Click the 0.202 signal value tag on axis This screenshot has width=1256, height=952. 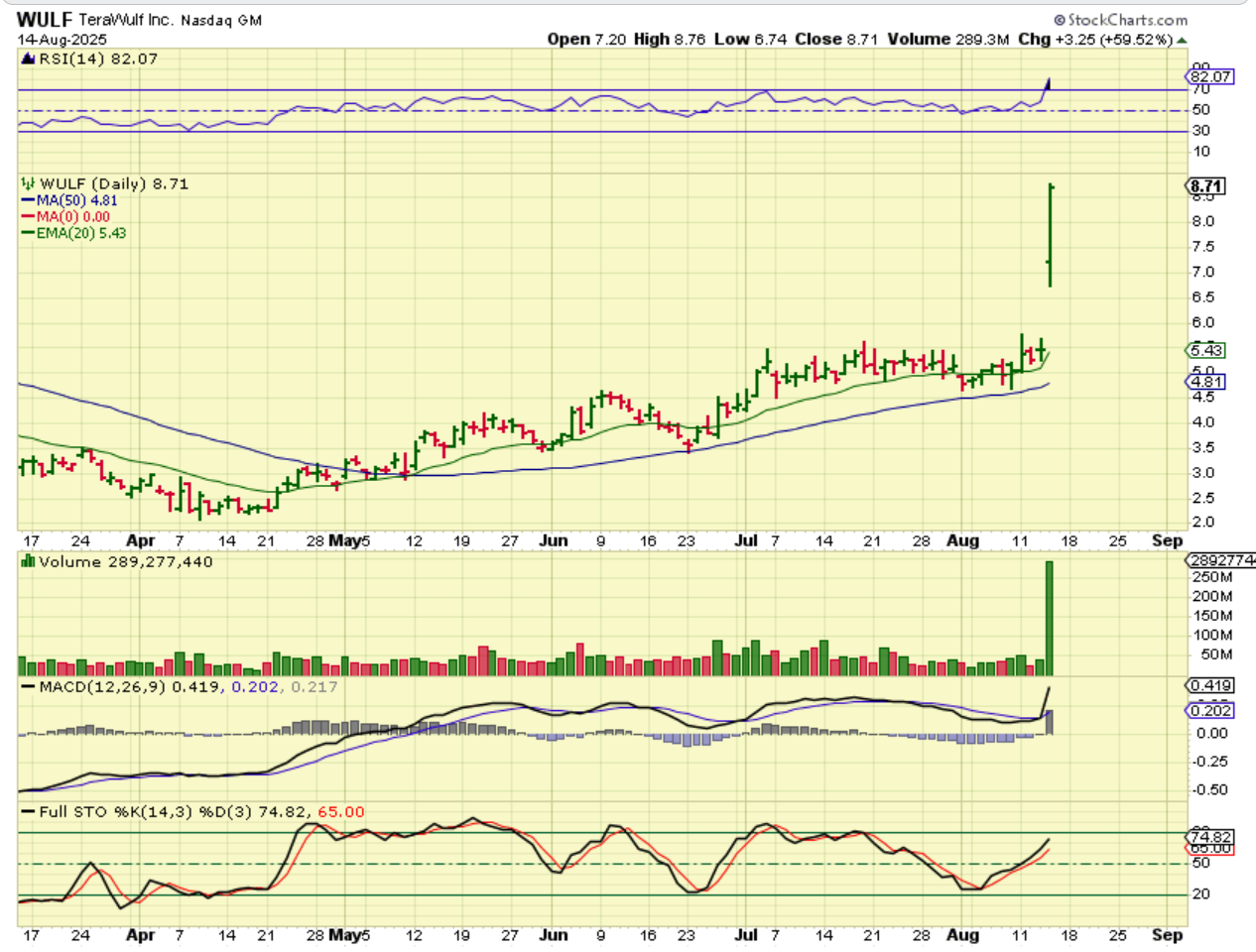point(1210,710)
